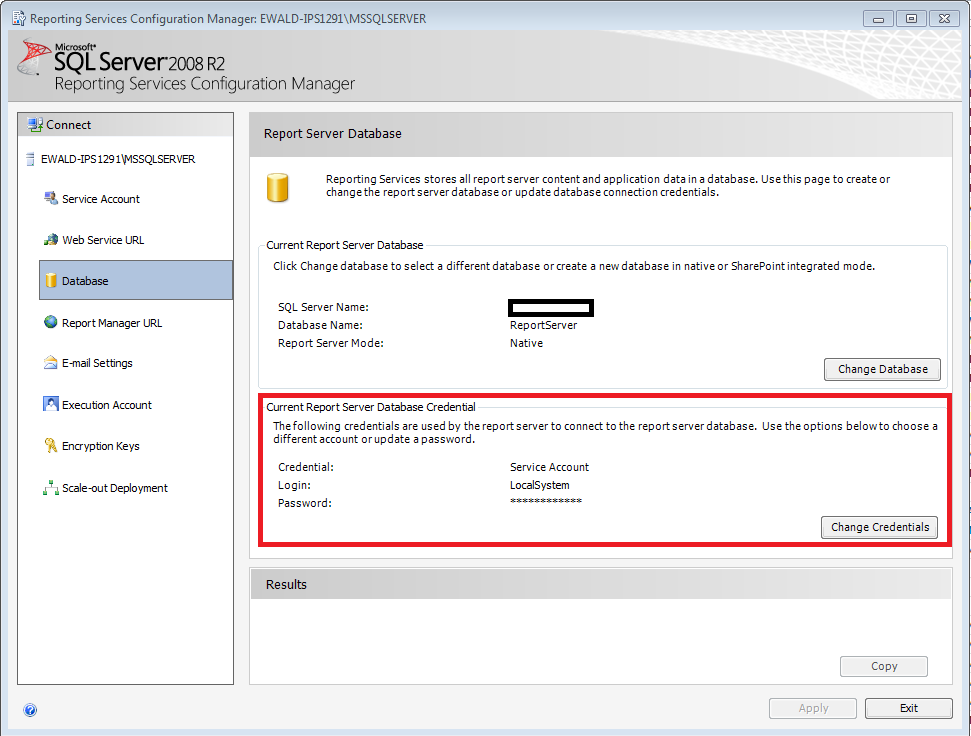
Task: Open Report Manager URL settings
Action: [111, 323]
